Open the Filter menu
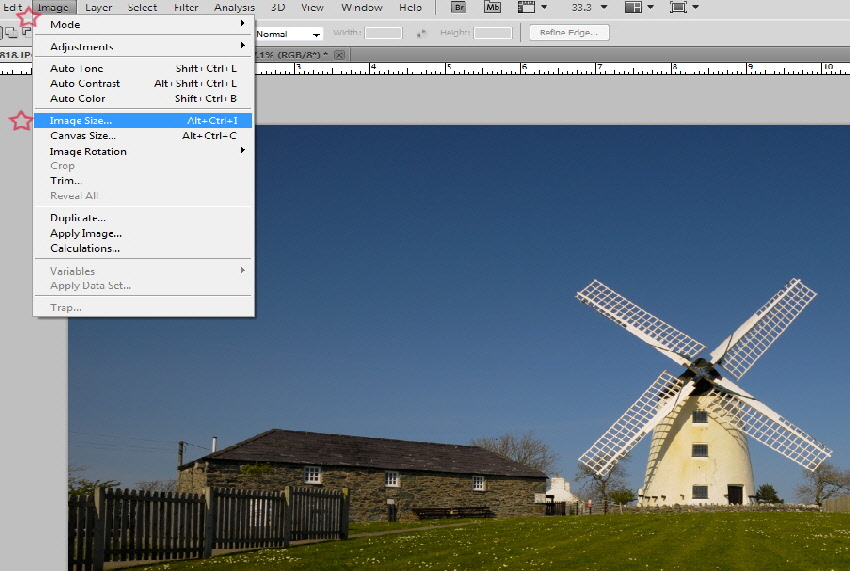850x571 pixels. (186, 7)
